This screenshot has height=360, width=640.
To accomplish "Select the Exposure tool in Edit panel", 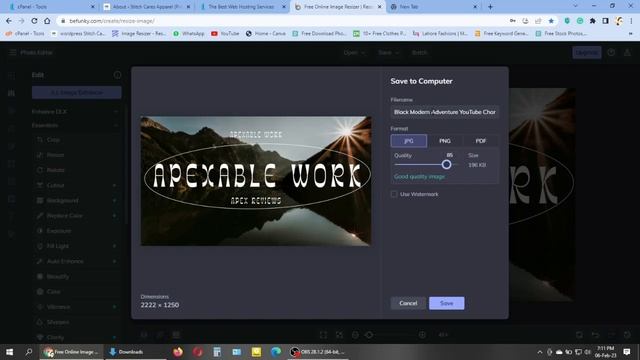I will pos(58,231).
